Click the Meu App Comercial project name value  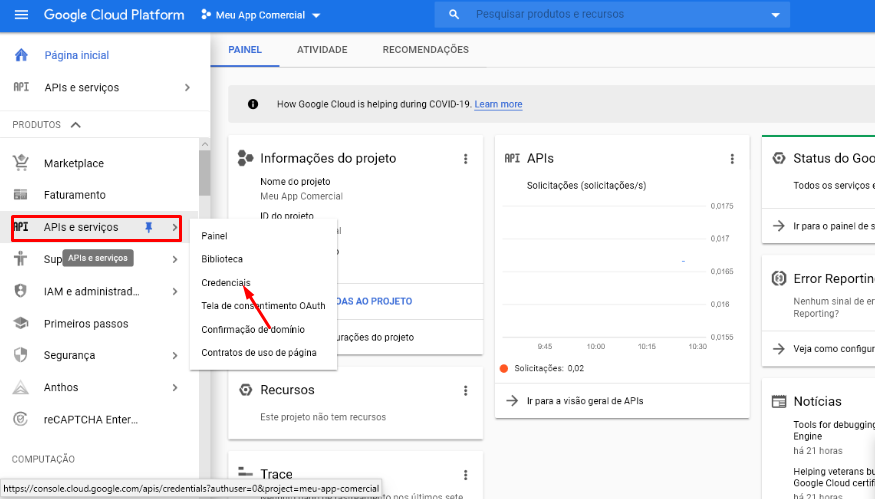301,196
